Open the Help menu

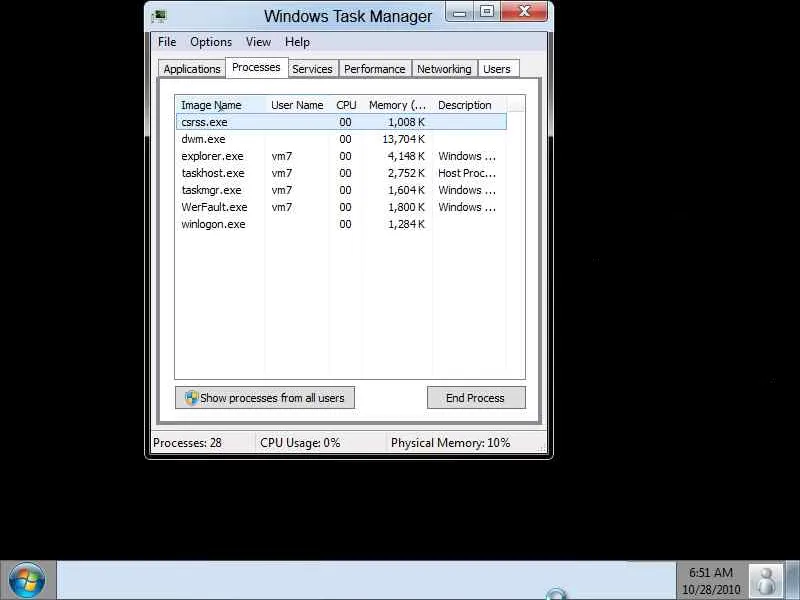click(297, 42)
